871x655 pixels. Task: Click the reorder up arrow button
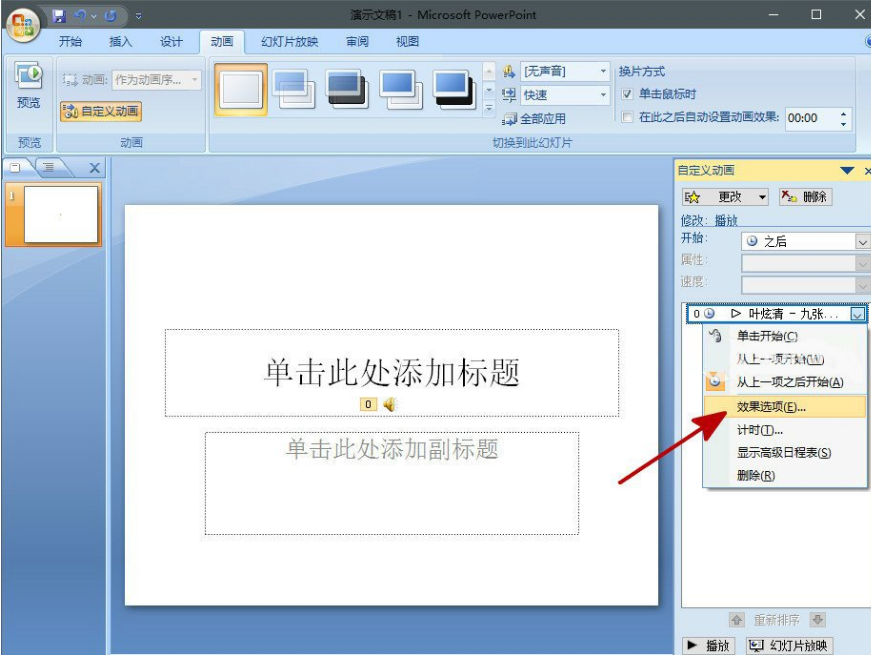(x=737, y=619)
